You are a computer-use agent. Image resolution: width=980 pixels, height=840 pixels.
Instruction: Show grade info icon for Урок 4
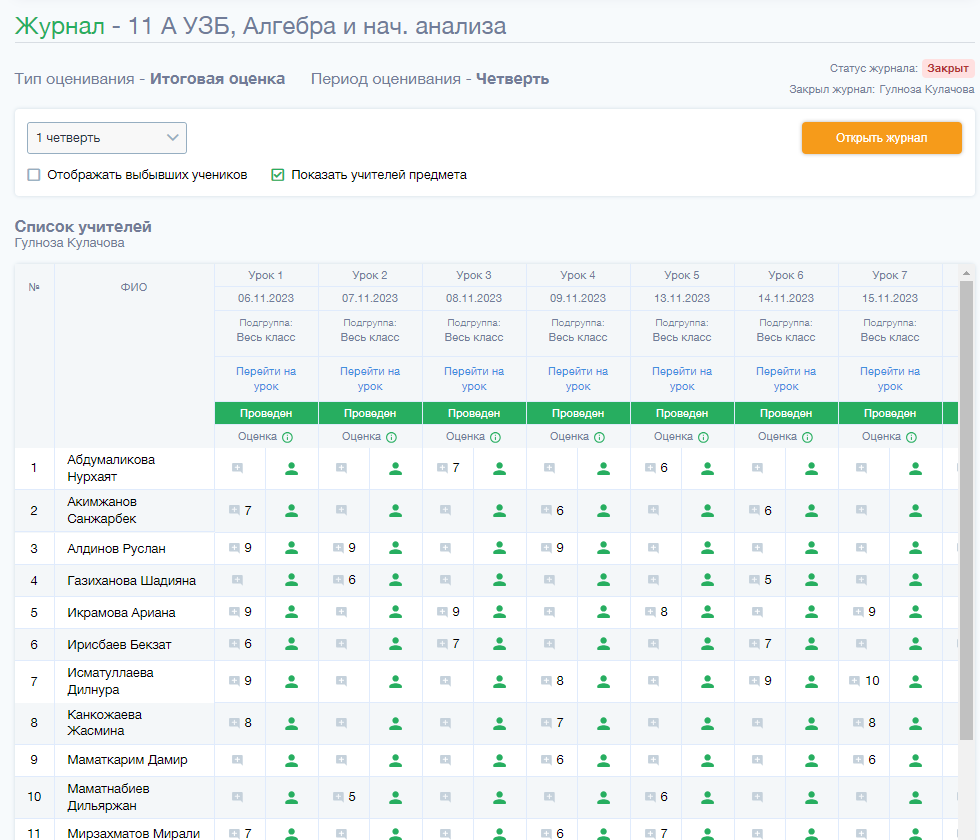tap(599, 438)
